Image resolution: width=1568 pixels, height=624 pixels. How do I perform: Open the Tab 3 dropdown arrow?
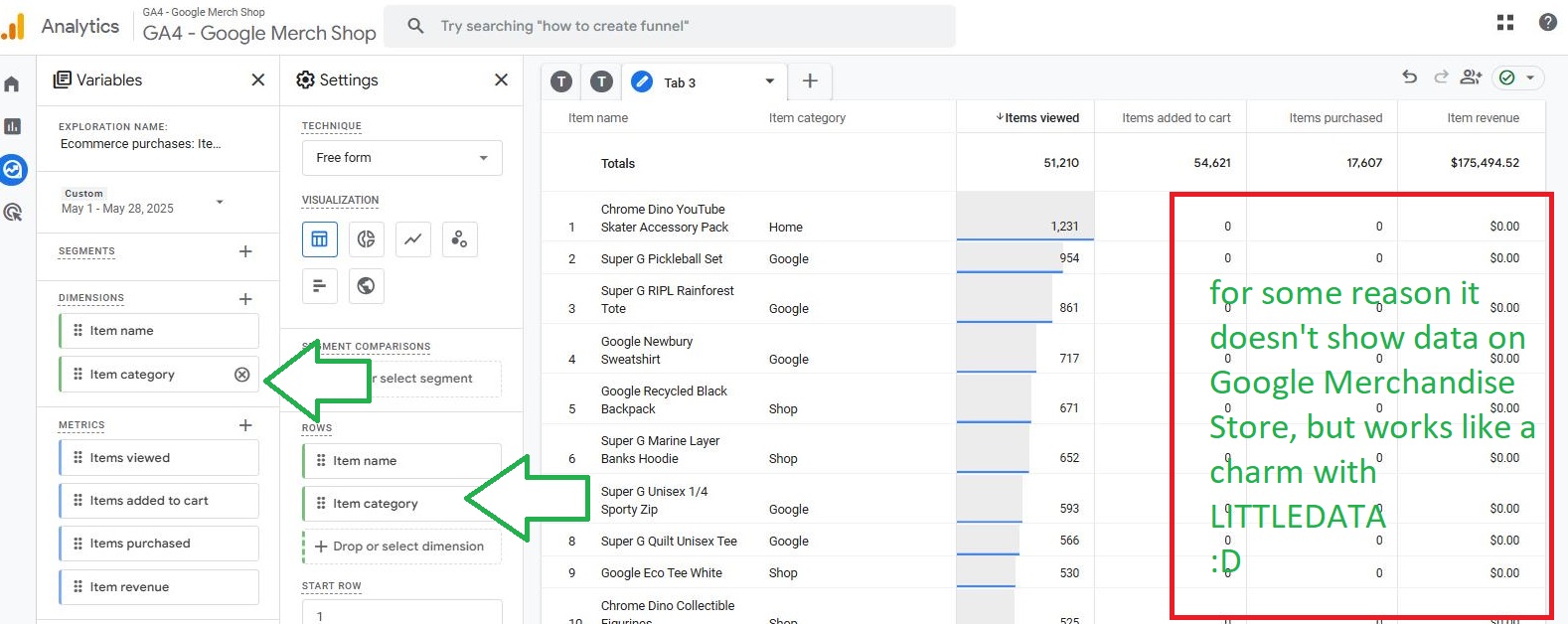(769, 81)
